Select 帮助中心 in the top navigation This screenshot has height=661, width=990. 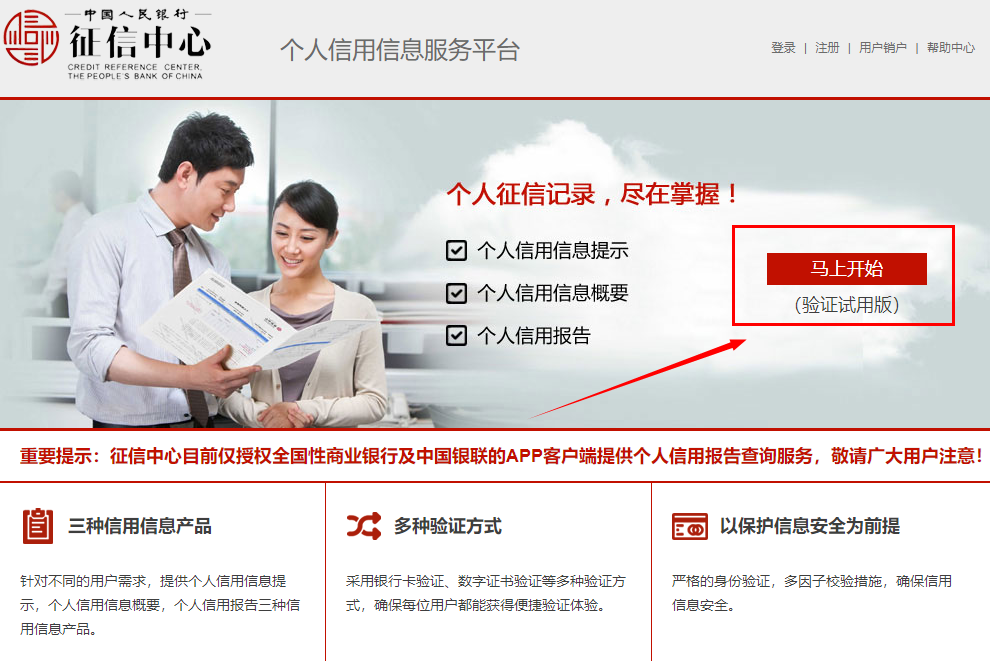tap(951, 48)
